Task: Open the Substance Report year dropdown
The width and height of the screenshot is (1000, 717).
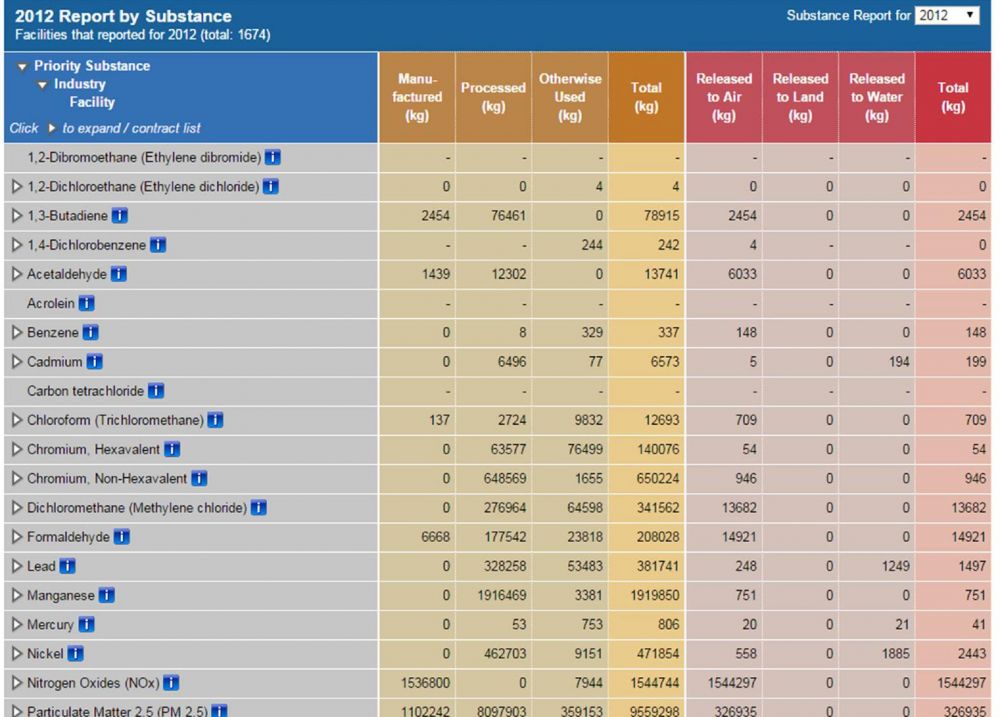Action: pos(947,16)
